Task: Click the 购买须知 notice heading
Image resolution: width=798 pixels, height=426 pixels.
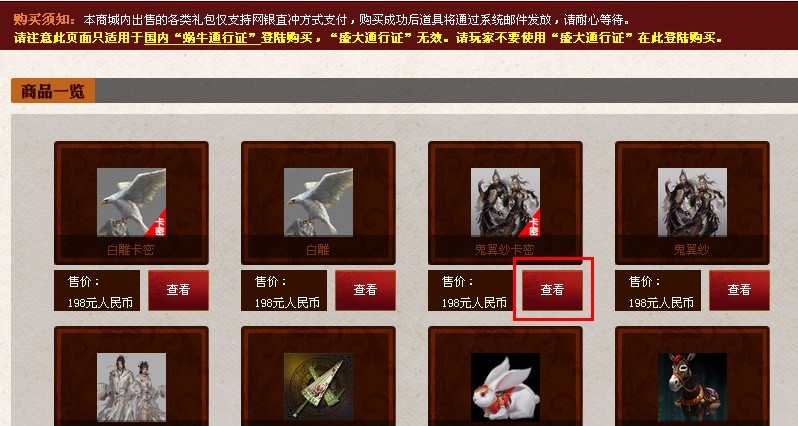Action: pyautogui.click(x=44, y=20)
